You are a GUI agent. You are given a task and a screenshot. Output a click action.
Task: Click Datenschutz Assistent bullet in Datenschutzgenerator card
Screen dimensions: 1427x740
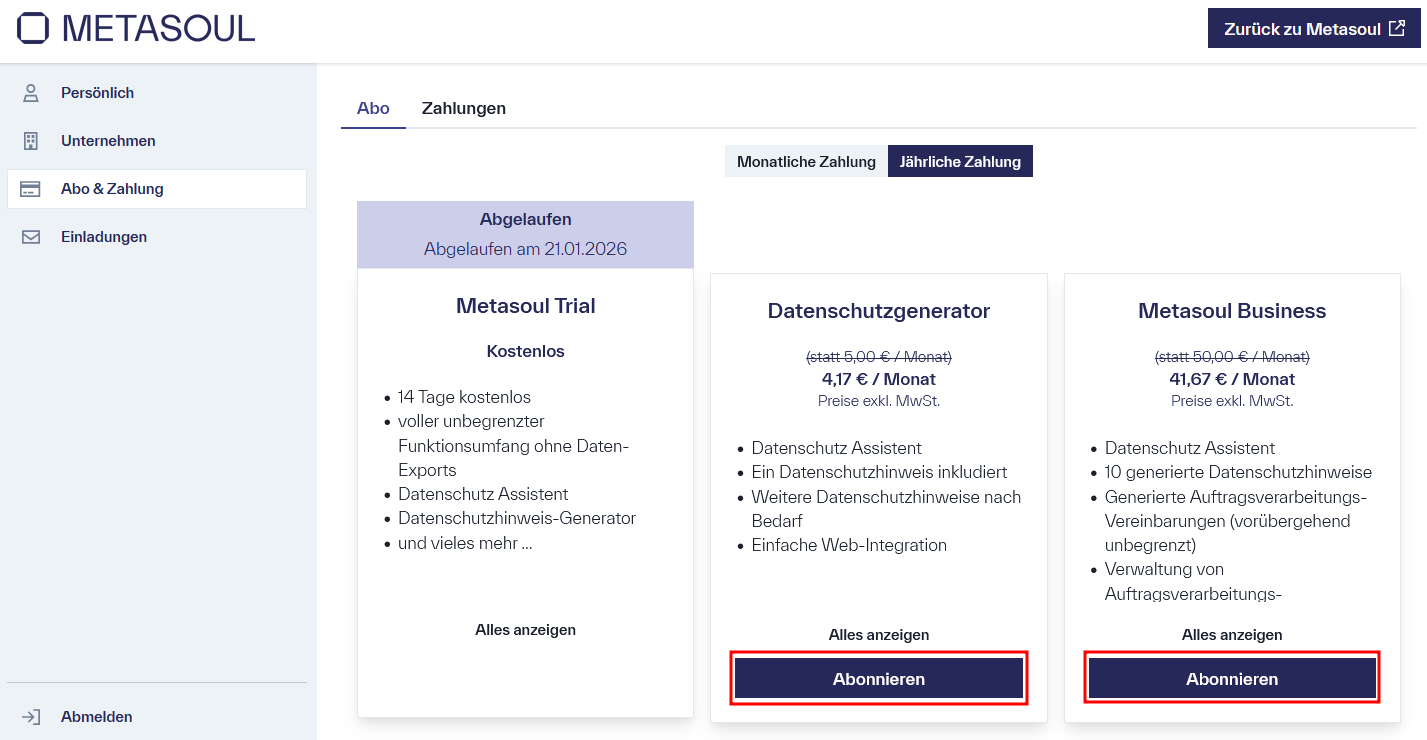pyautogui.click(x=836, y=448)
